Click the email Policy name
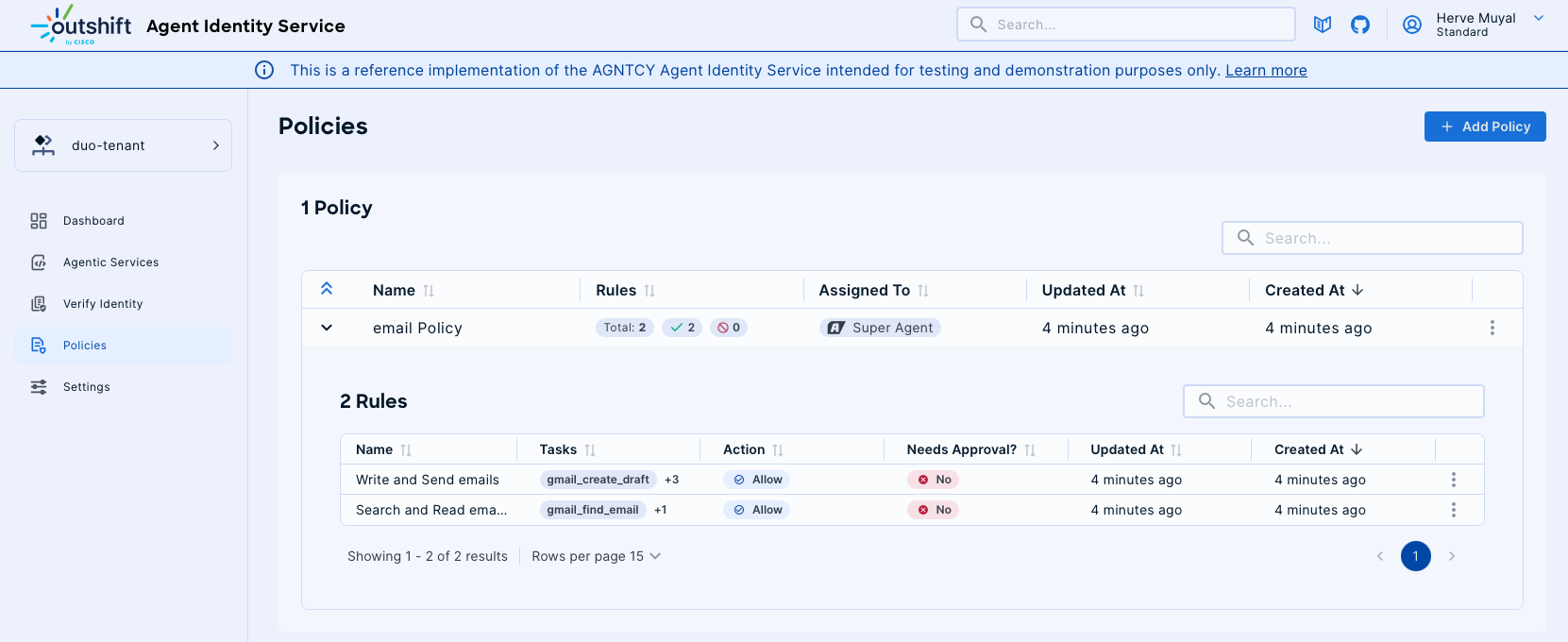 [417, 328]
